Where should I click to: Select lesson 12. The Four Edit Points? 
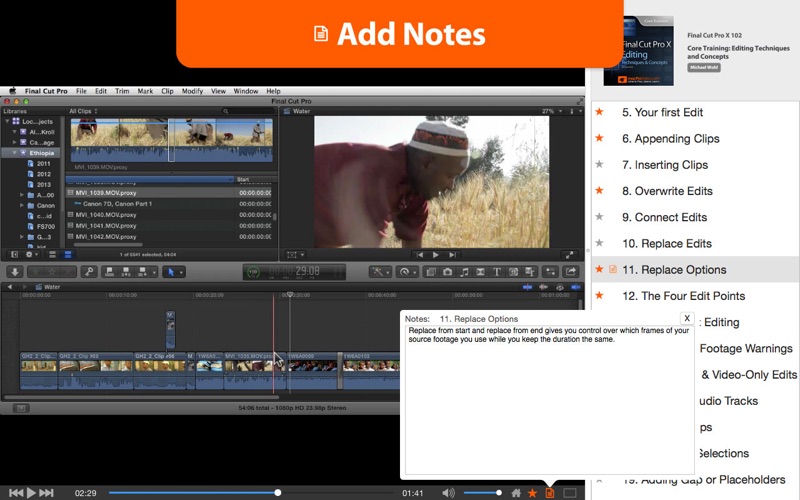click(x=683, y=296)
